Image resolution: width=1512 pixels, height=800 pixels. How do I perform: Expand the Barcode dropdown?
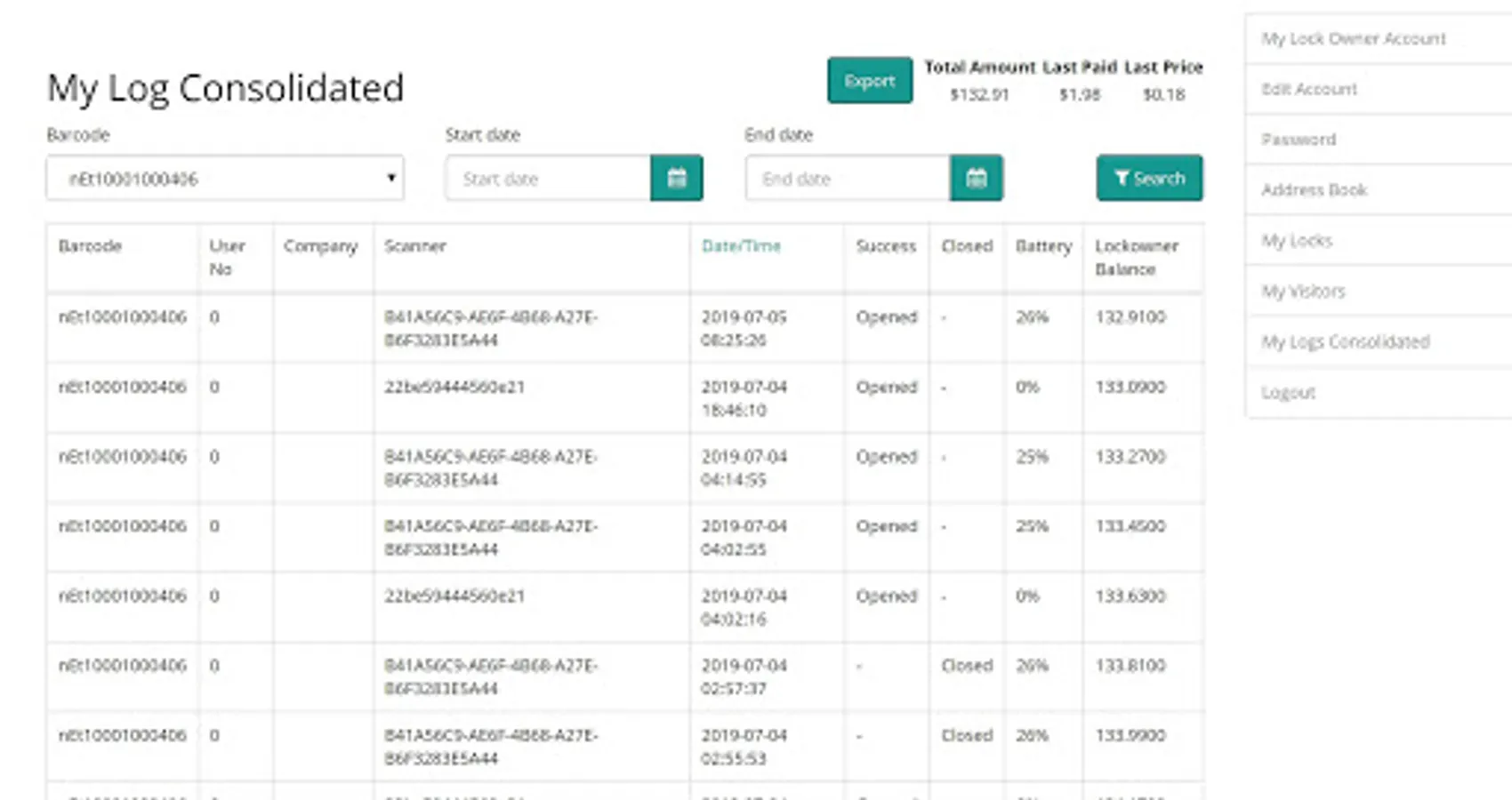tap(225, 178)
